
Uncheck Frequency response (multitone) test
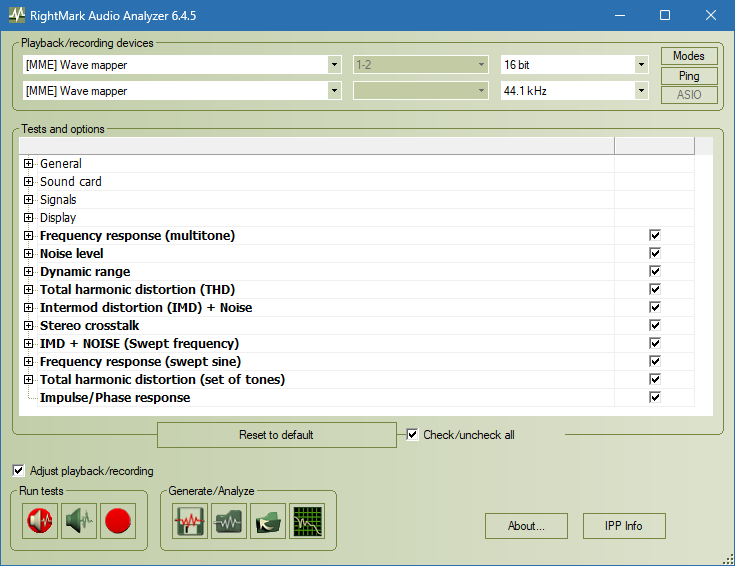655,235
